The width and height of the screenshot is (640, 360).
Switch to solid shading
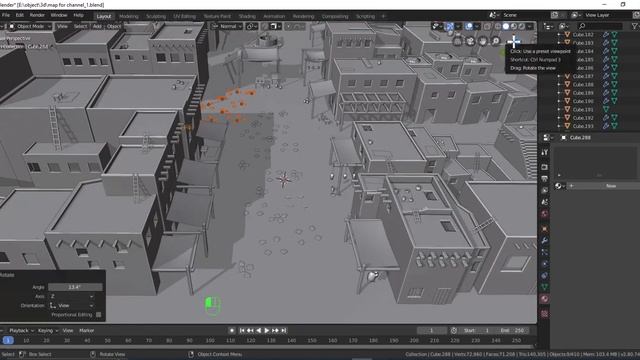tap(506, 26)
